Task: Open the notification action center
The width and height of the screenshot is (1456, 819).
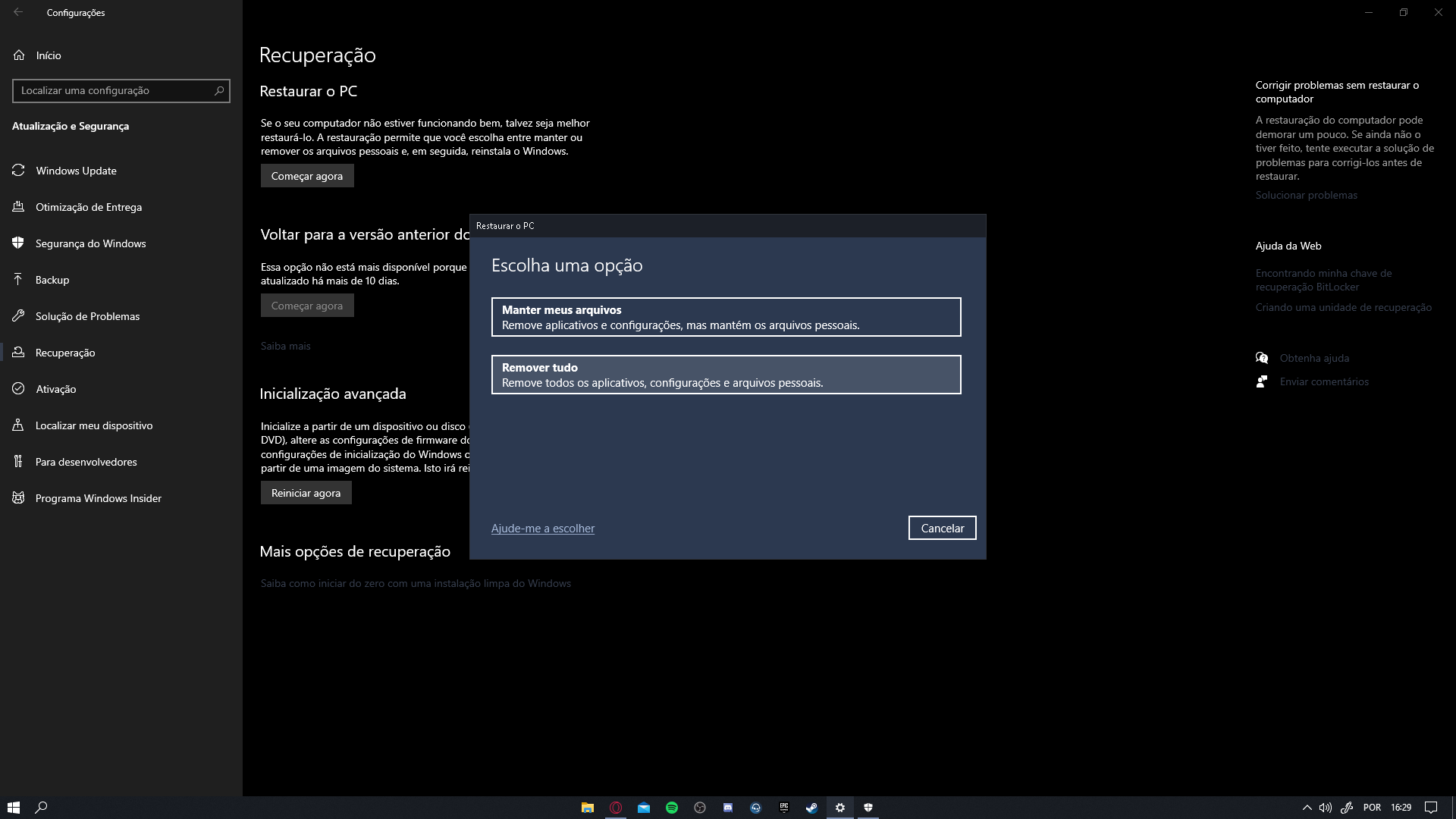Action: click(x=1431, y=808)
